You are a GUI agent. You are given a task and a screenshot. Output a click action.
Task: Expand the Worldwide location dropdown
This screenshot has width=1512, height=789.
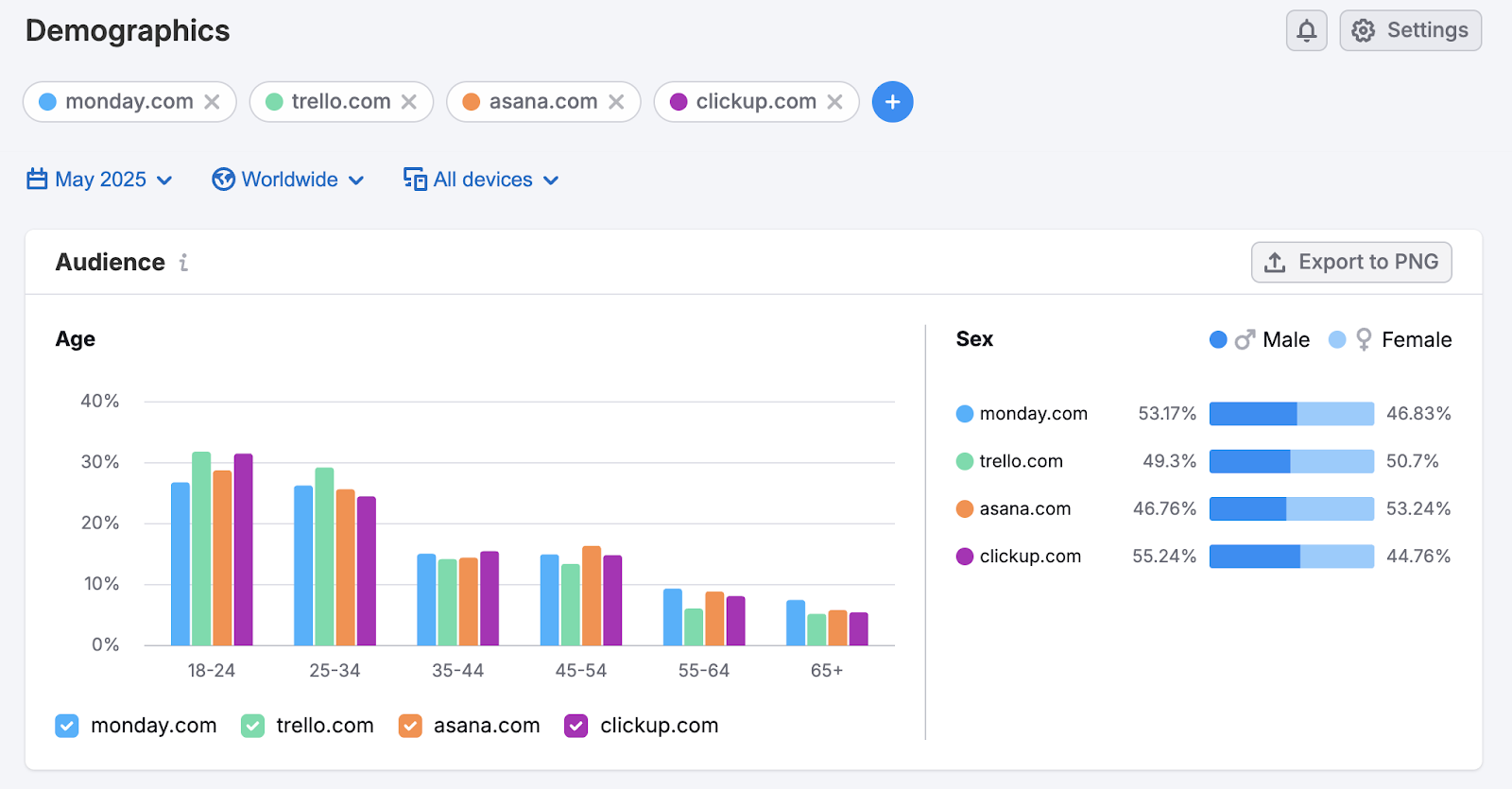click(288, 180)
